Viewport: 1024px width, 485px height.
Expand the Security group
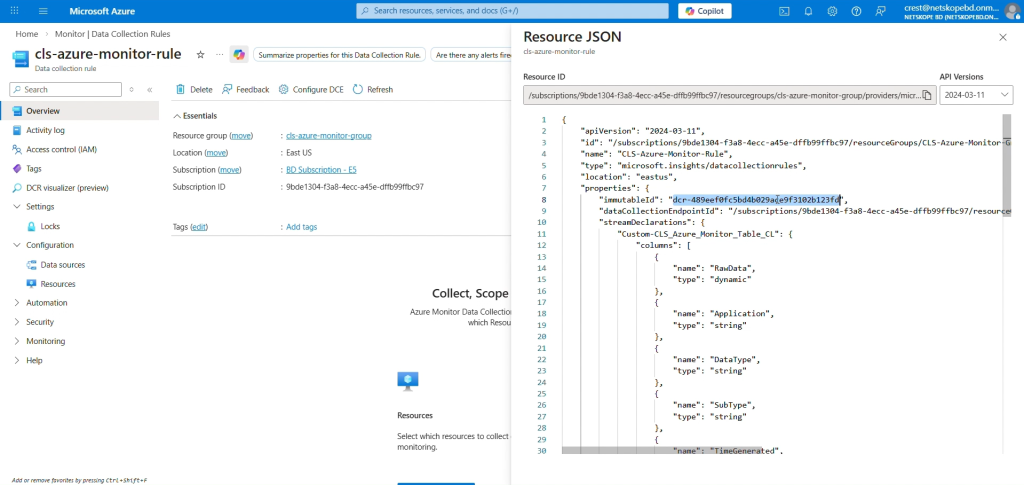17,322
